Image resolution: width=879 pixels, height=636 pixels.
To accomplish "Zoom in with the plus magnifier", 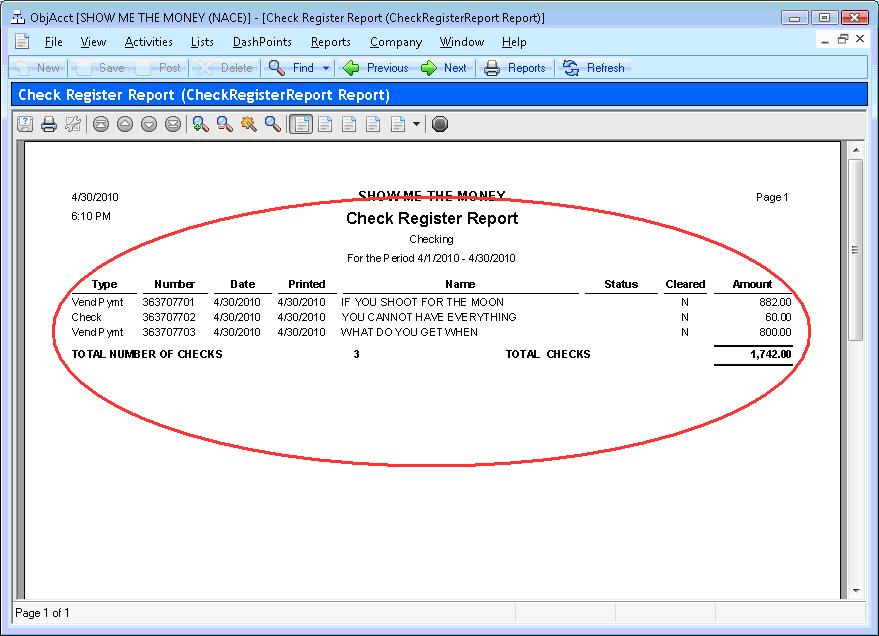I will click(x=201, y=124).
